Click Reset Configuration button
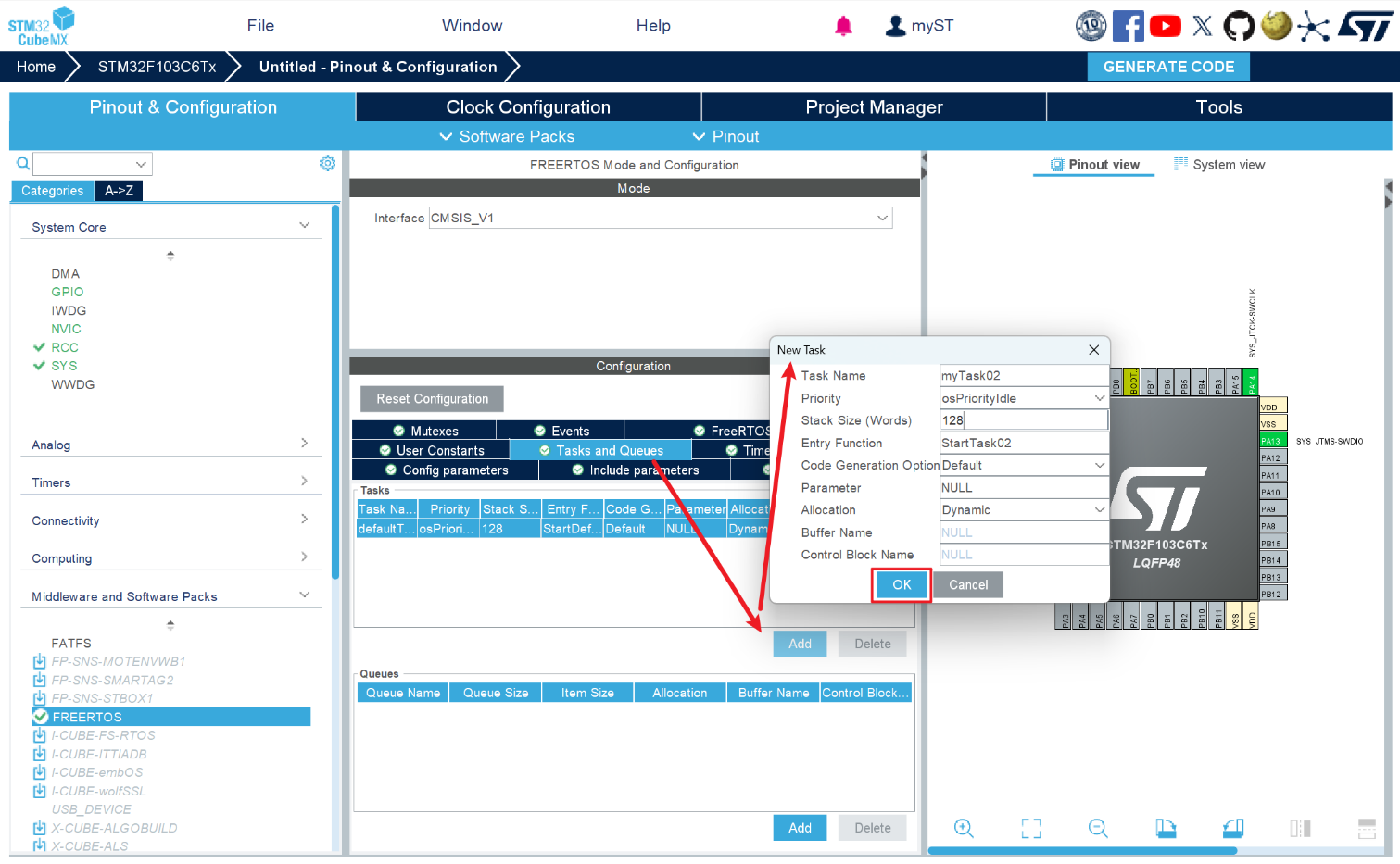Image resolution: width=1400 pixels, height=864 pixels. [x=432, y=398]
